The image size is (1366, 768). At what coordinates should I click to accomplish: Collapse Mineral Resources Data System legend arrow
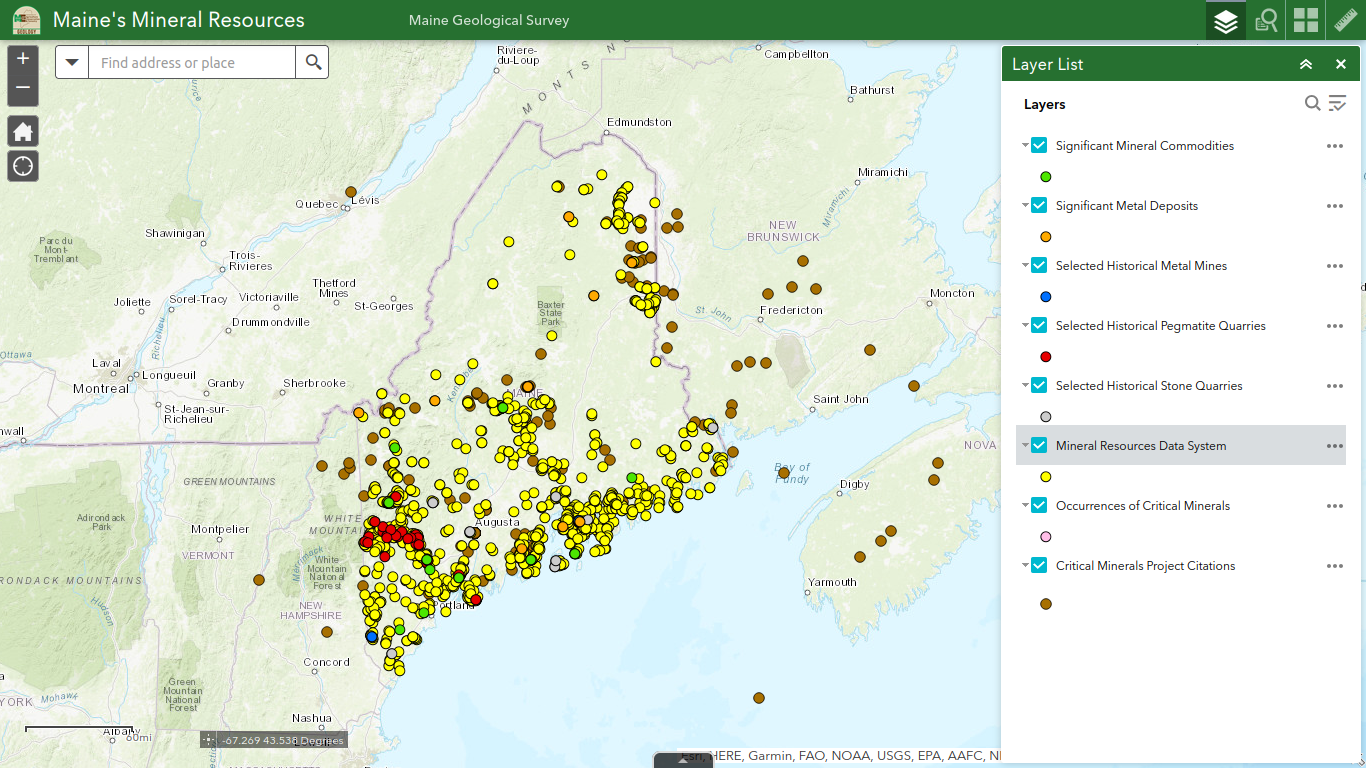[1025, 445]
